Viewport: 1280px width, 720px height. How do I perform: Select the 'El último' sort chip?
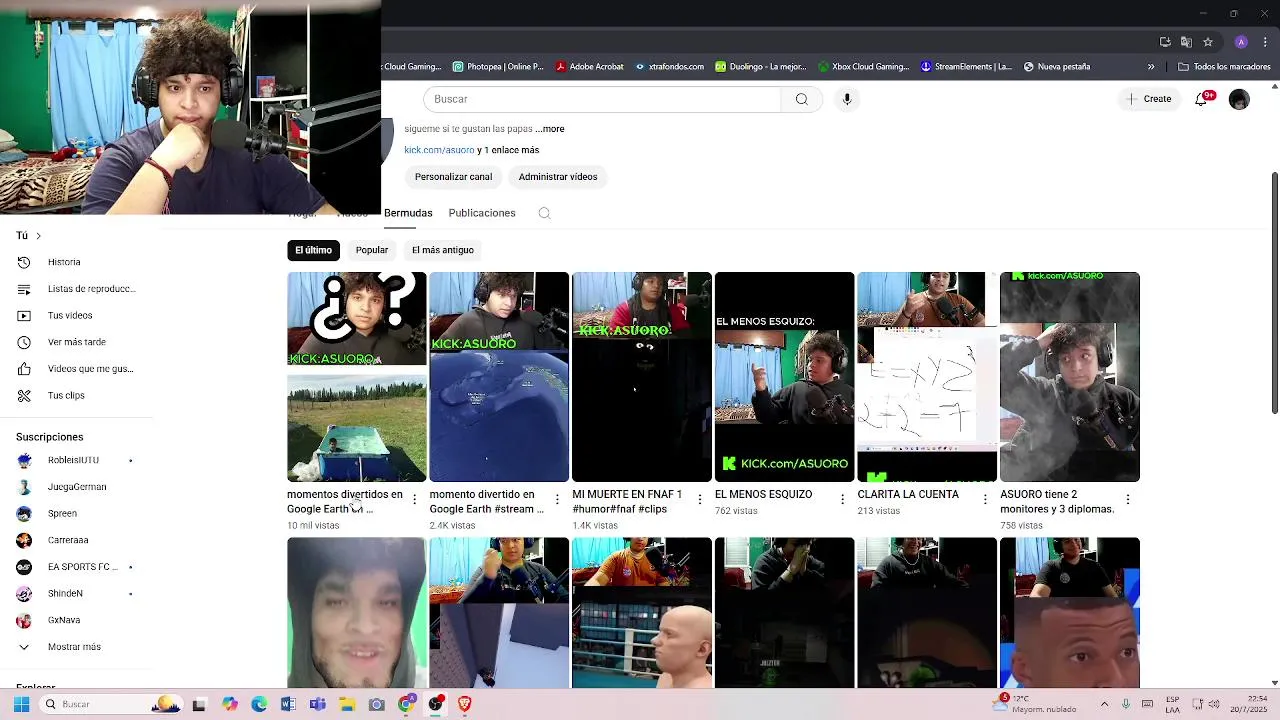(313, 250)
